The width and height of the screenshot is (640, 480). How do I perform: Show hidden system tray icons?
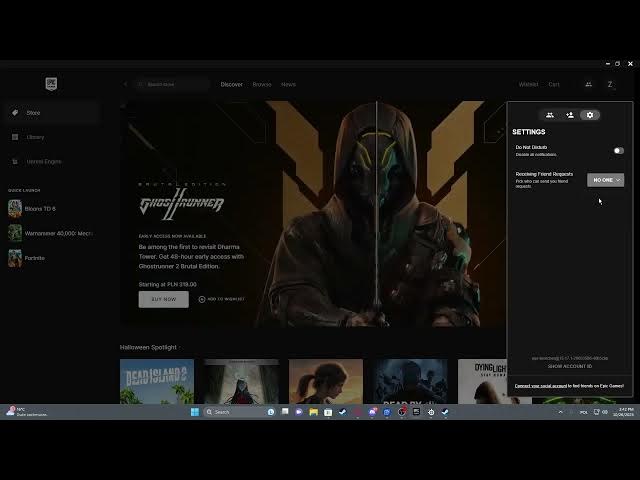click(x=560, y=412)
